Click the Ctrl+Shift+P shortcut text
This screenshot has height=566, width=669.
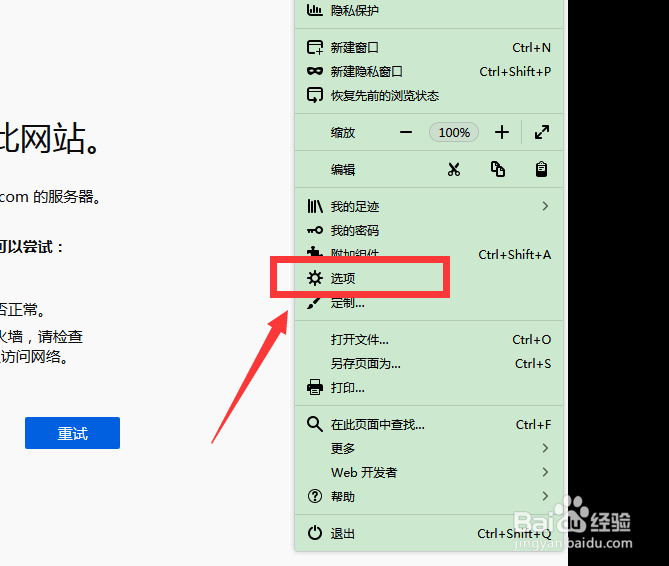[515, 71]
